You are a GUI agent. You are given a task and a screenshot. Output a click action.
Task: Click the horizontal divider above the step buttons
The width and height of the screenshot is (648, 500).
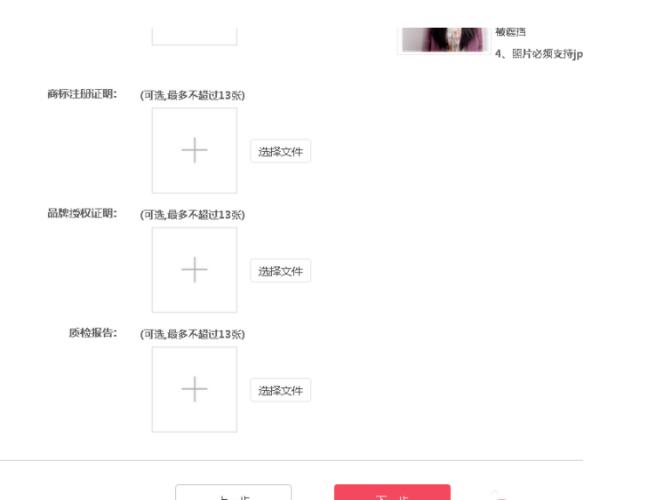click(x=292, y=460)
